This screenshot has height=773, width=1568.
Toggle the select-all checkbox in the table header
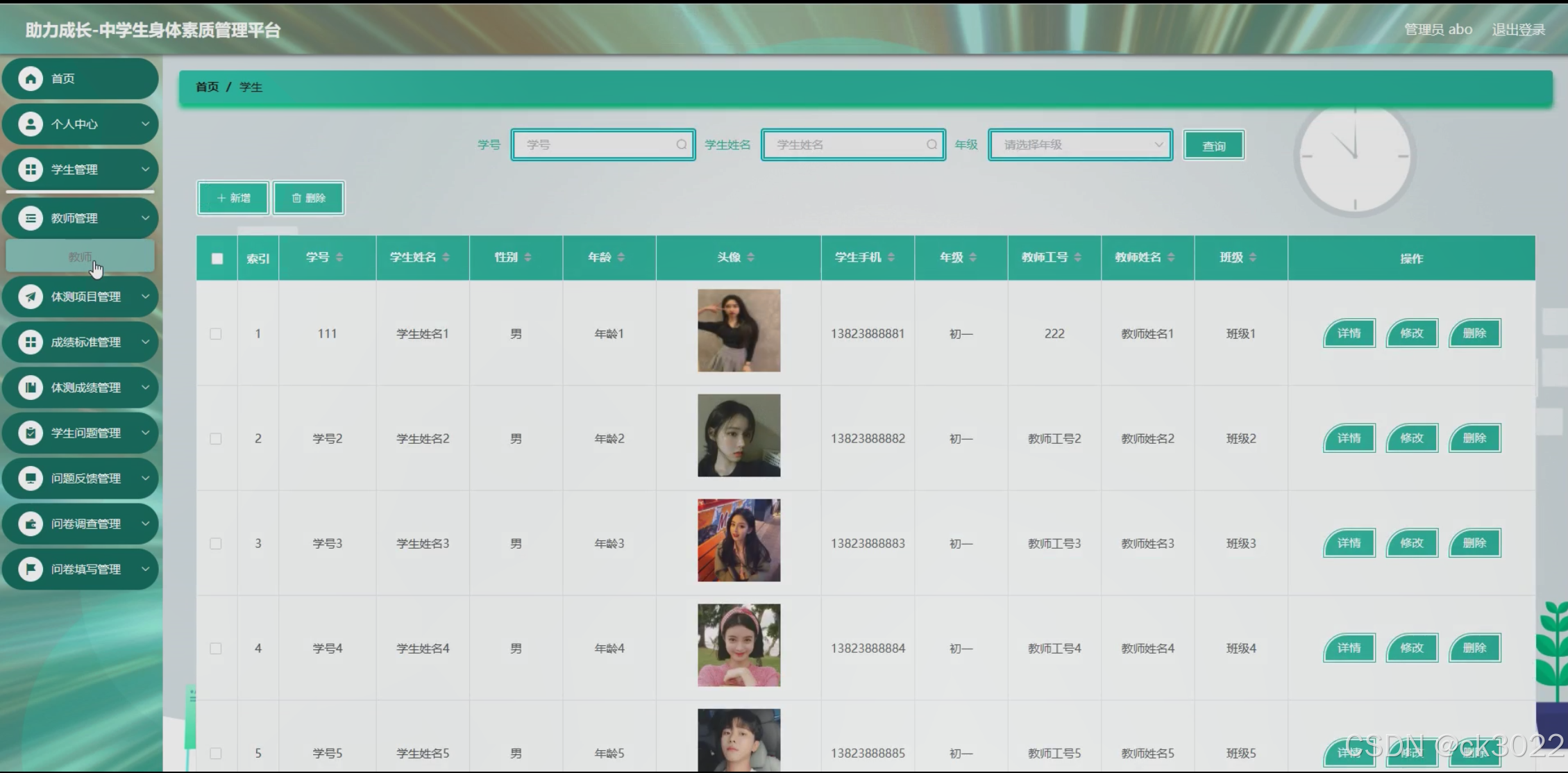tap(217, 258)
